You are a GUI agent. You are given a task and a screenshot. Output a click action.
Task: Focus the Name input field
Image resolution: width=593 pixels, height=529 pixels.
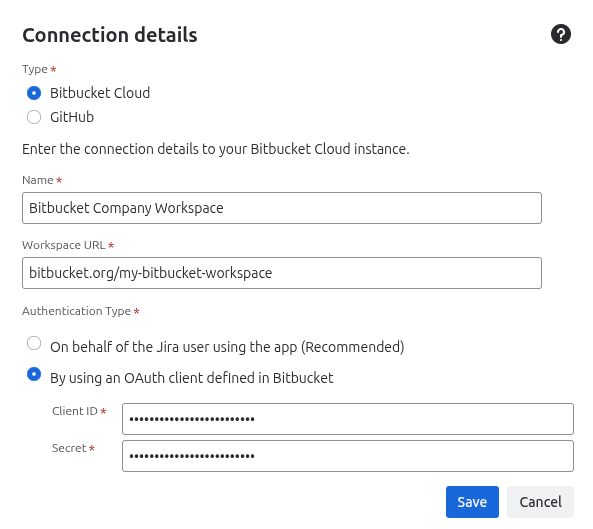[282, 208]
